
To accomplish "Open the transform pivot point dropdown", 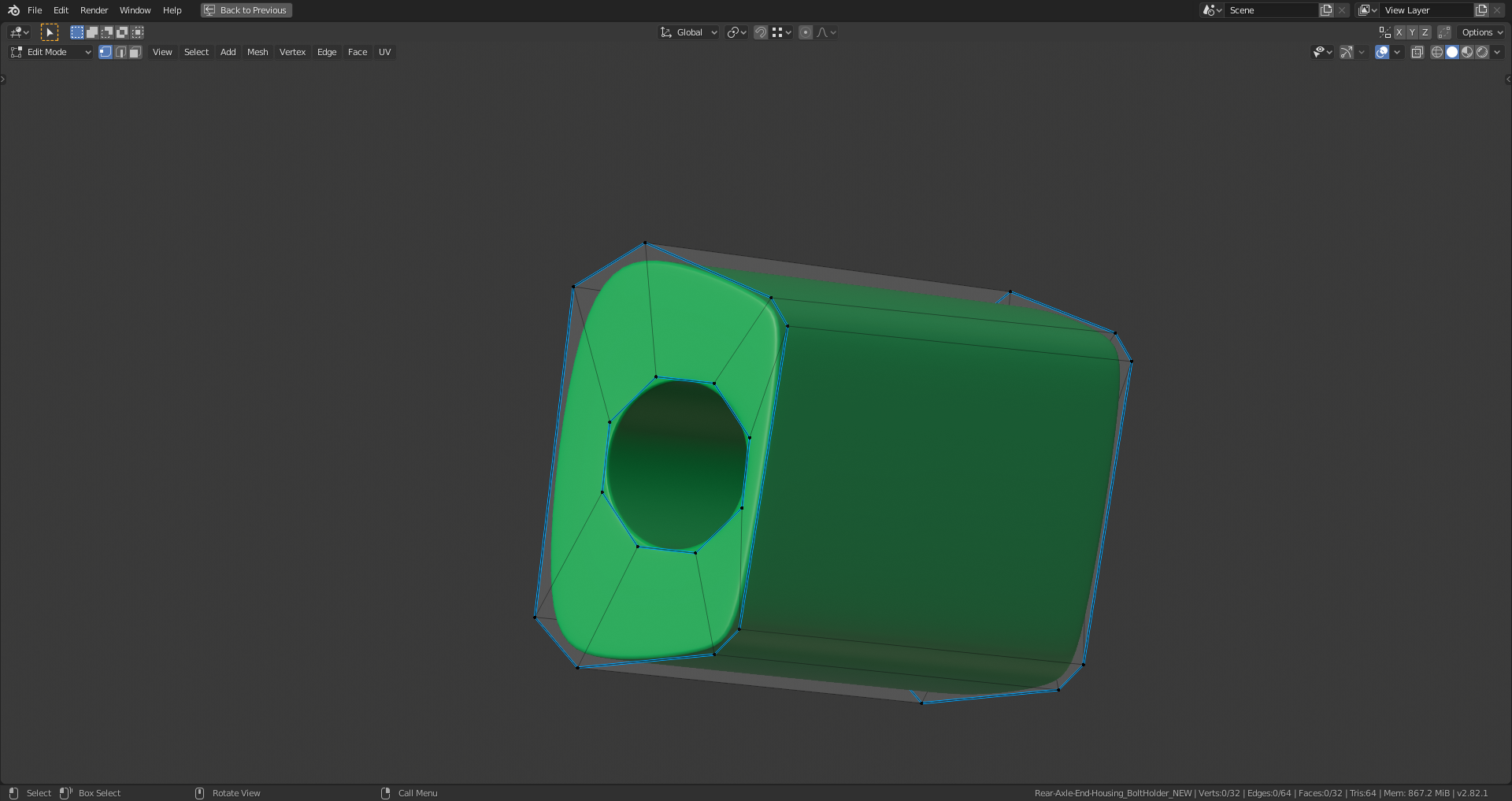I will (x=737, y=32).
